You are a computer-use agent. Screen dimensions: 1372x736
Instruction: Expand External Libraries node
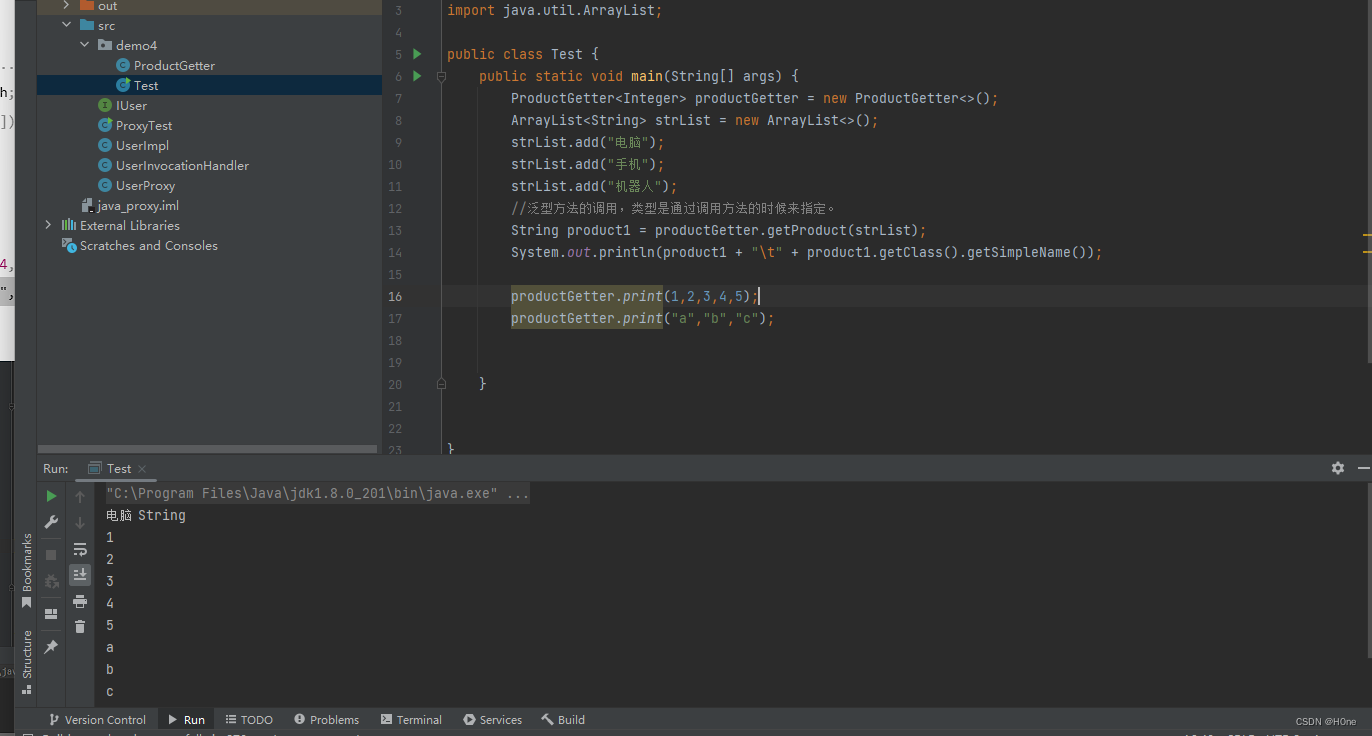(x=48, y=225)
